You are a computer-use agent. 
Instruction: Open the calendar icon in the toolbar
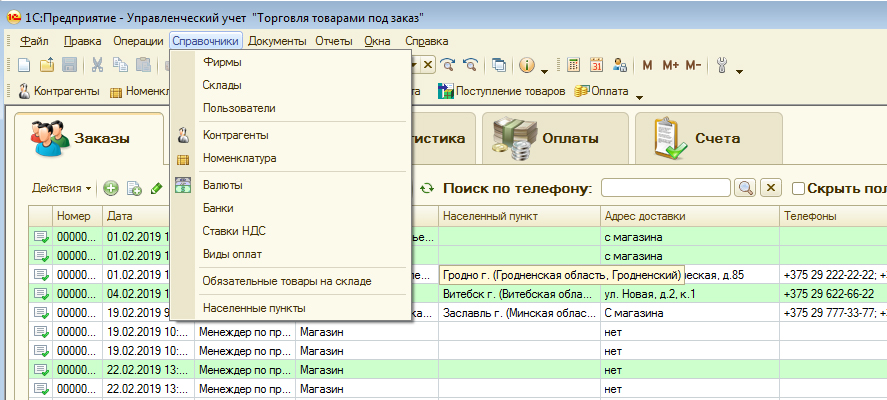597,65
